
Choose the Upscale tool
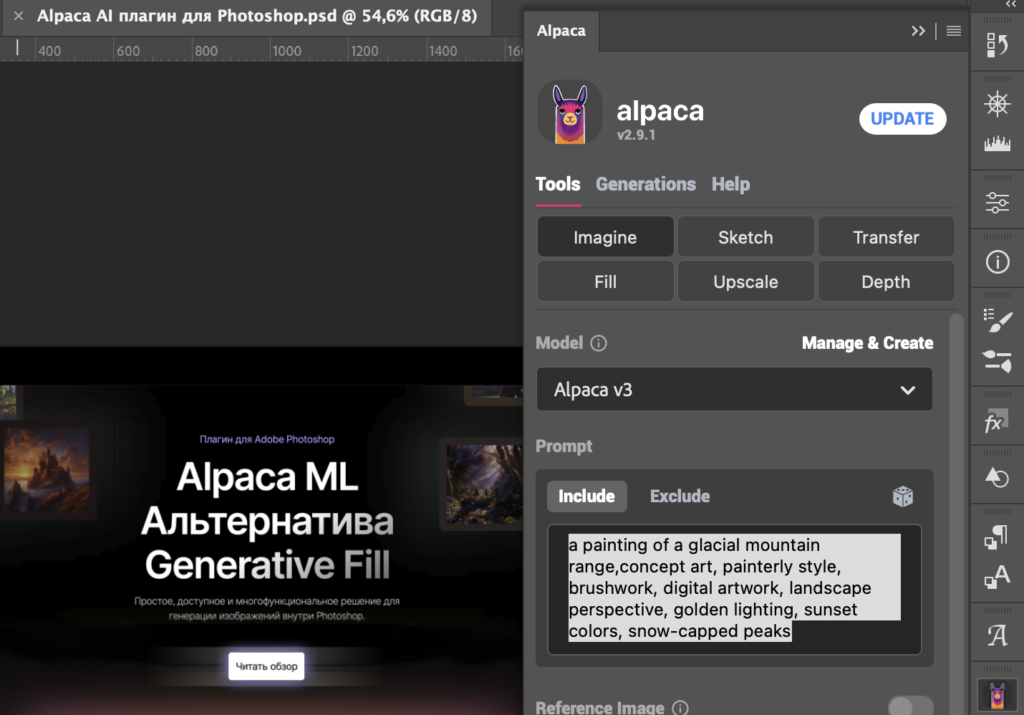(746, 281)
